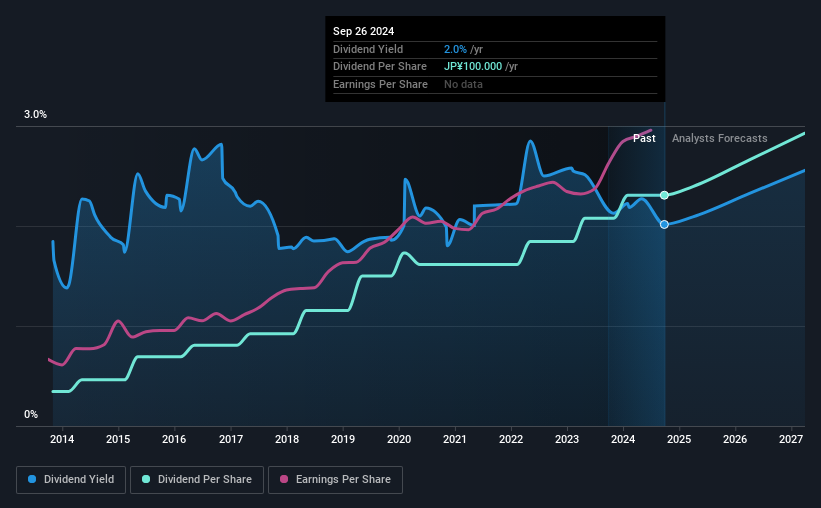Image resolution: width=821 pixels, height=508 pixels.
Task: Click the 2019 x-axis label
Action: [343, 439]
